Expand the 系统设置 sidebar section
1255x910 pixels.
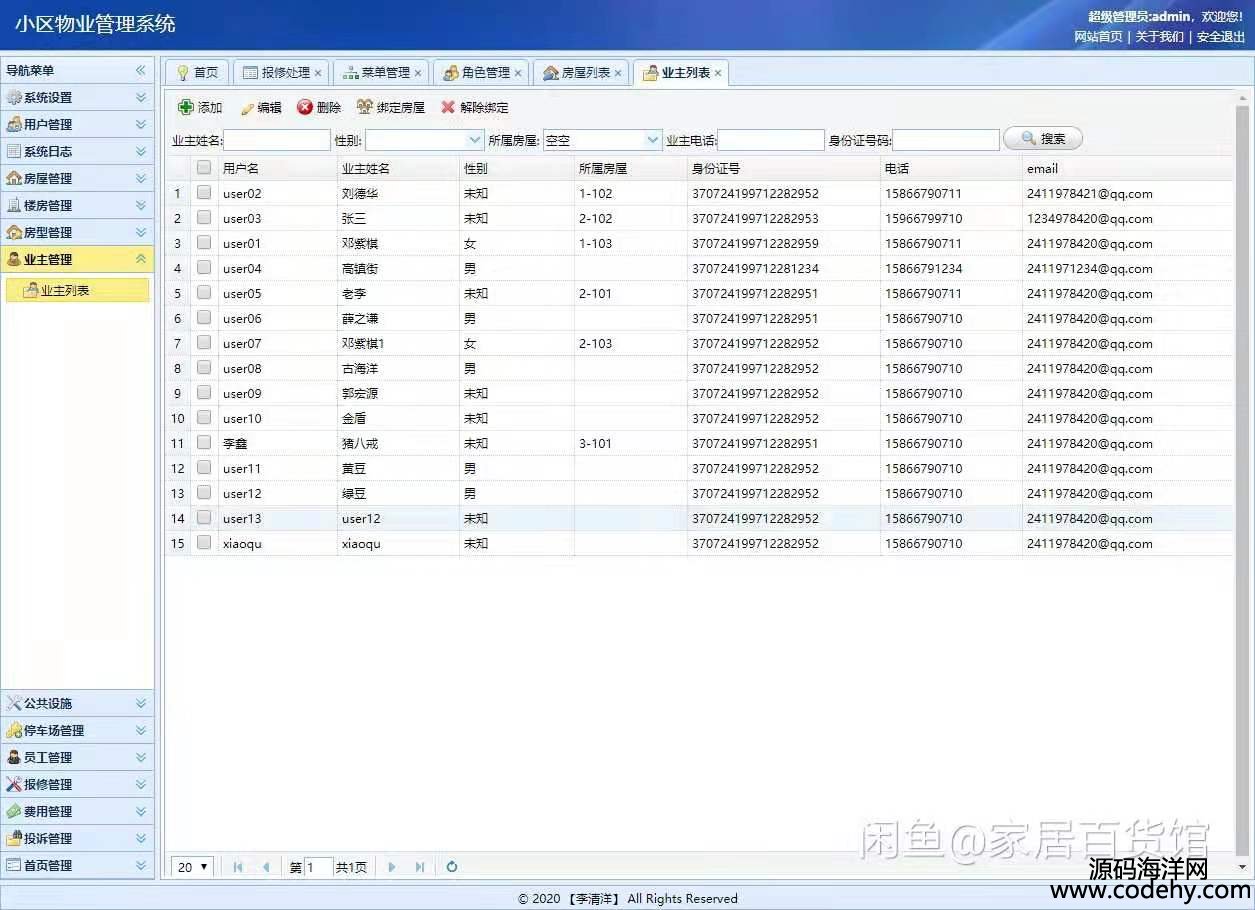click(77, 98)
